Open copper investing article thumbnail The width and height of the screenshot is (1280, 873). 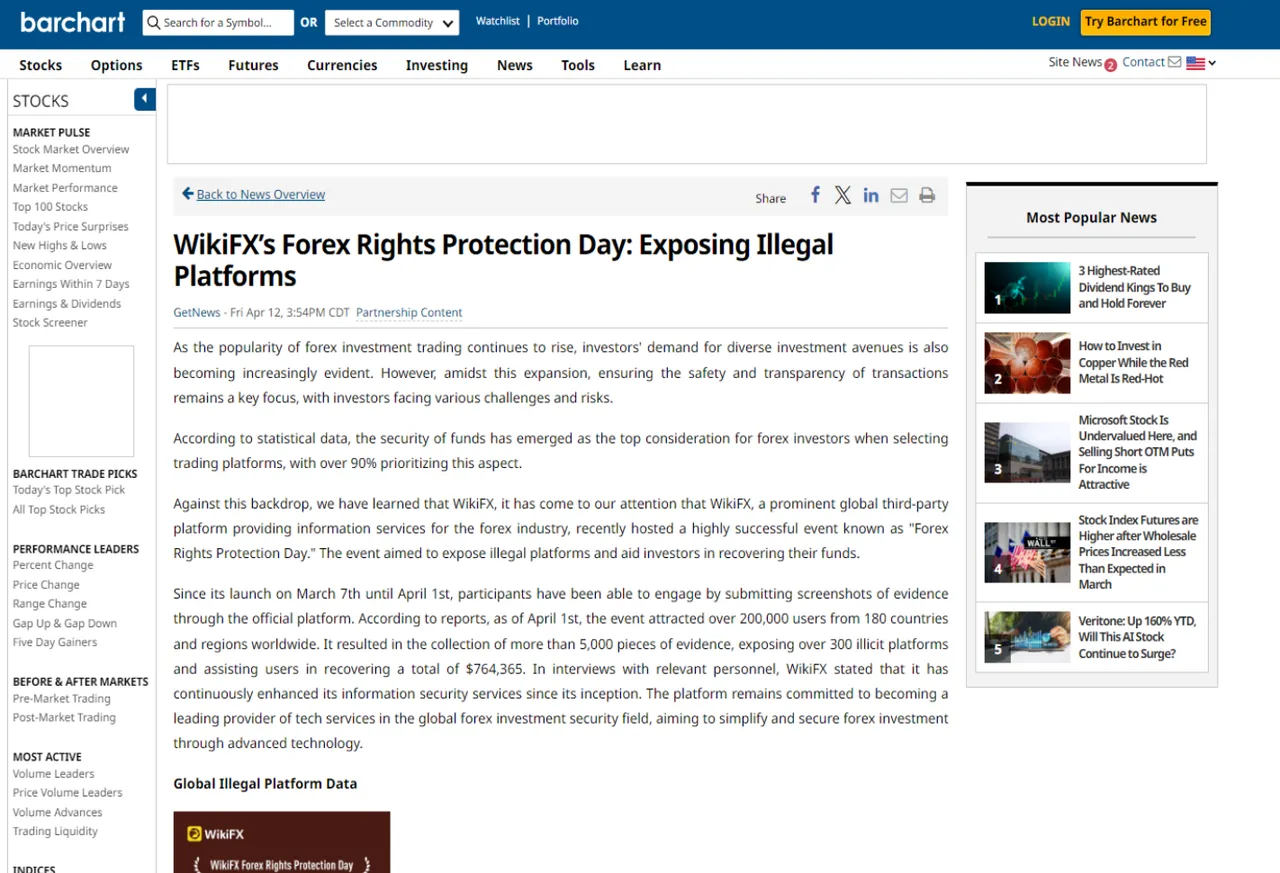(x=1027, y=362)
